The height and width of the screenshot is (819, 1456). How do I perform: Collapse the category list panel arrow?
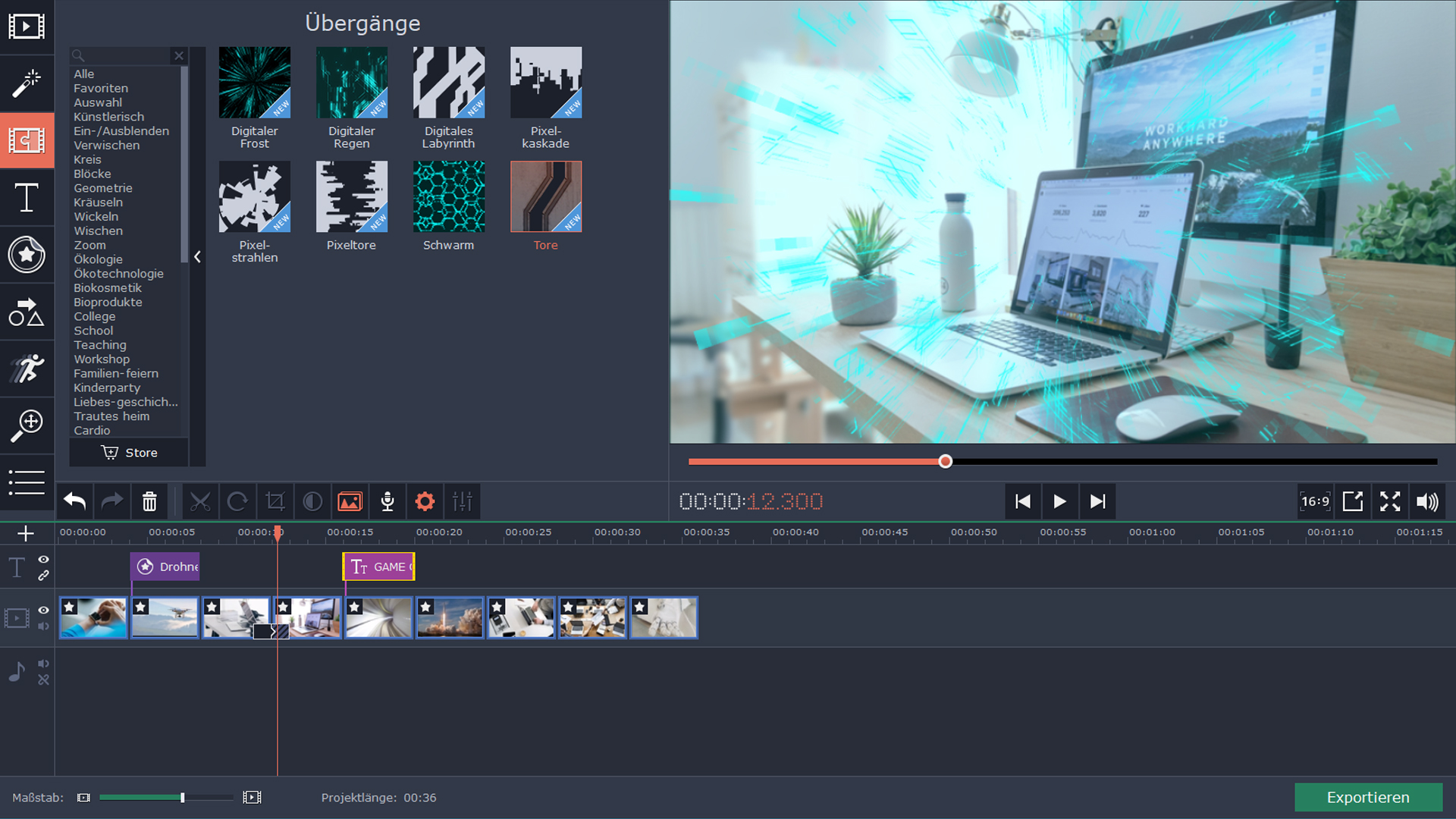tap(197, 257)
